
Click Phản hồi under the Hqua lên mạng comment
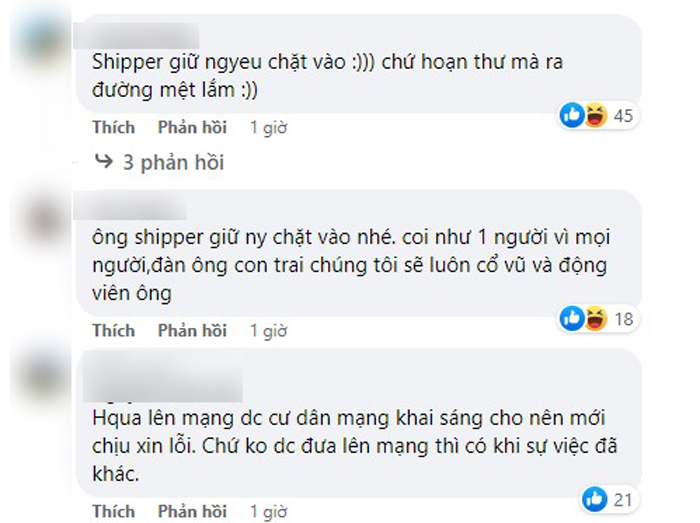(x=192, y=511)
